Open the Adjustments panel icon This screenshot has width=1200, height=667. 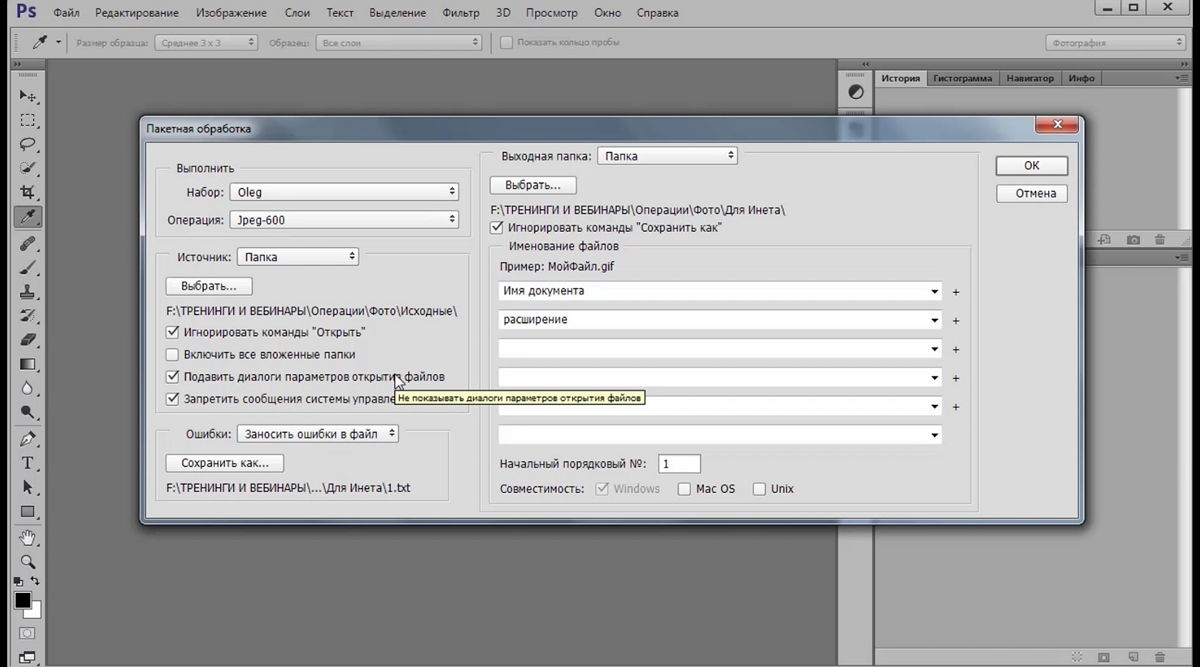tap(856, 92)
